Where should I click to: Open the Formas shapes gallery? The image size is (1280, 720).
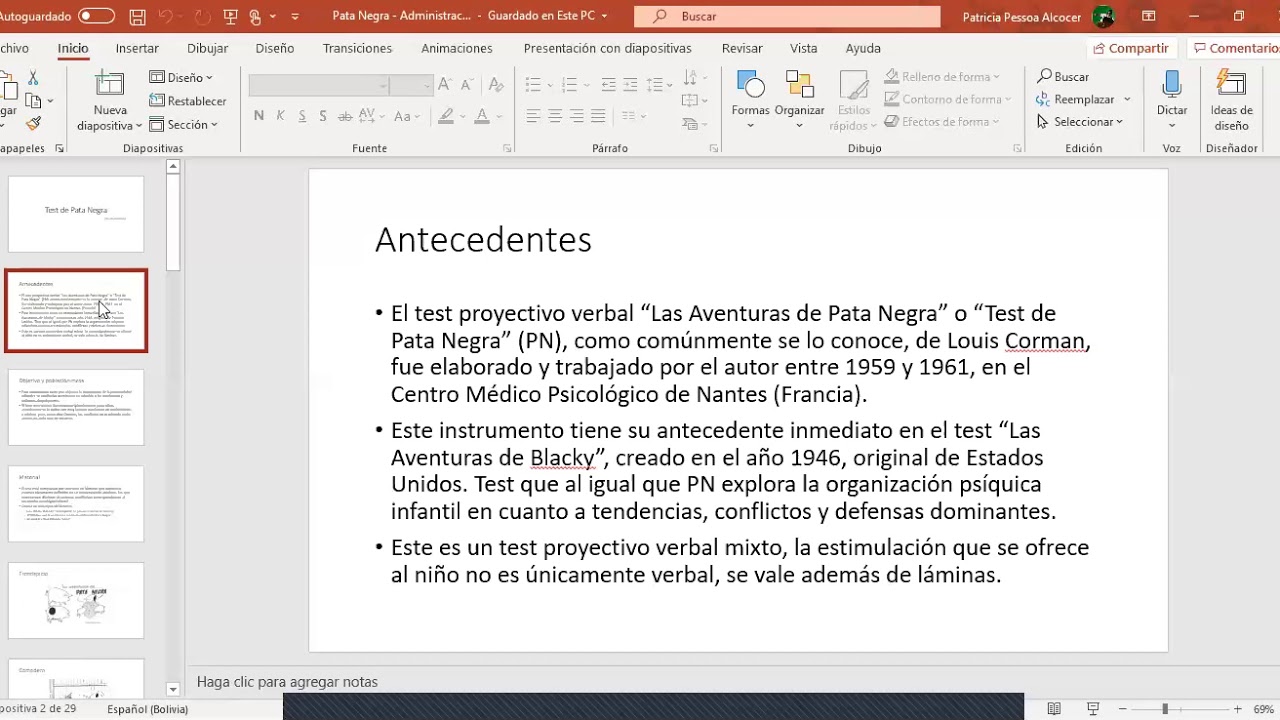(x=750, y=100)
